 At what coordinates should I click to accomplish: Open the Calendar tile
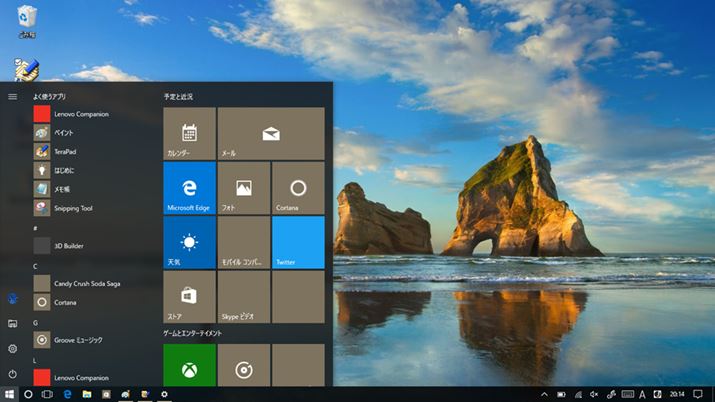[x=189, y=134]
